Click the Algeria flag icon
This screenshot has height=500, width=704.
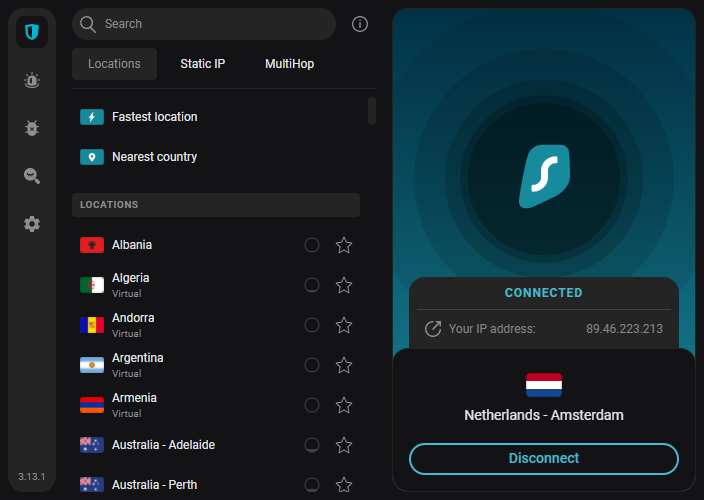pos(92,285)
